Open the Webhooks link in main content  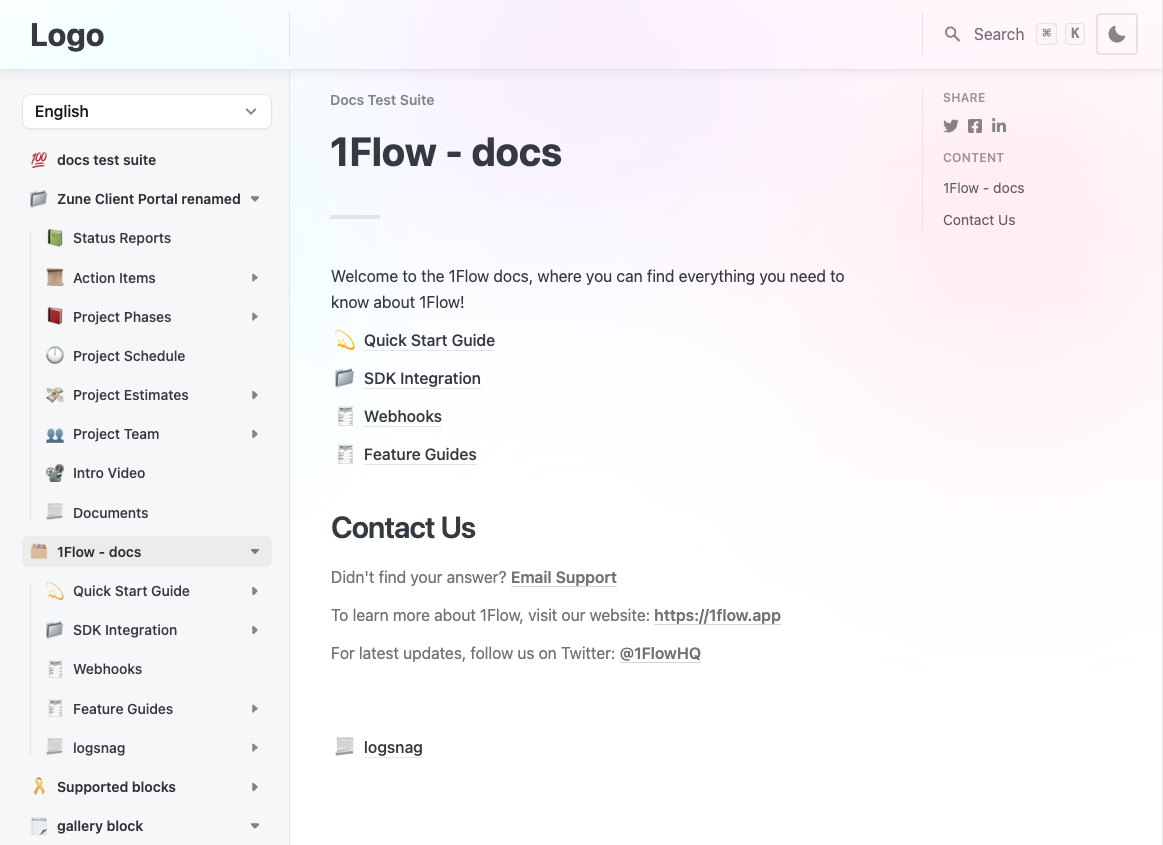click(403, 416)
